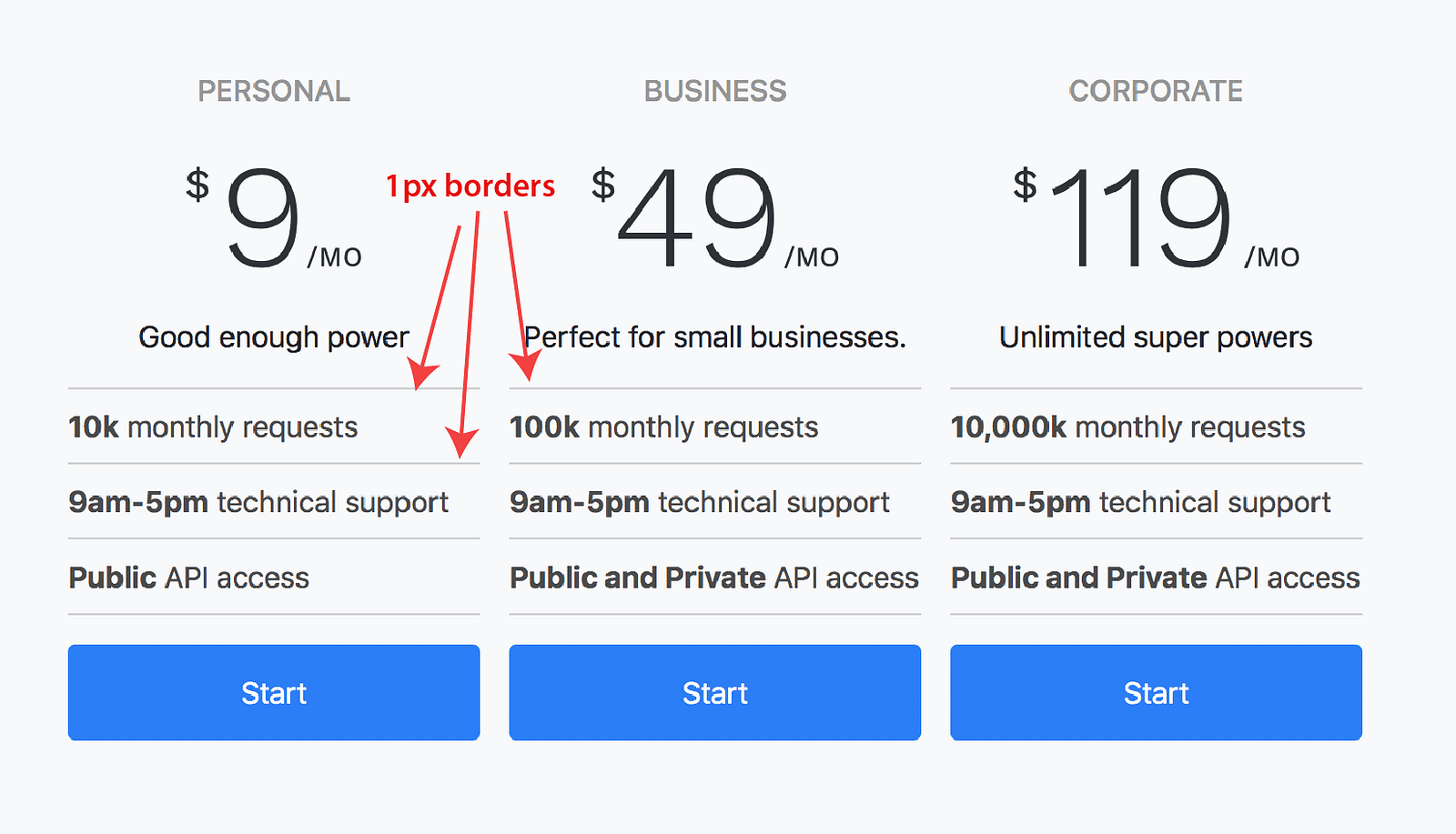Select the PERSONAL plan heading
This screenshot has width=1456, height=834.
(x=274, y=91)
